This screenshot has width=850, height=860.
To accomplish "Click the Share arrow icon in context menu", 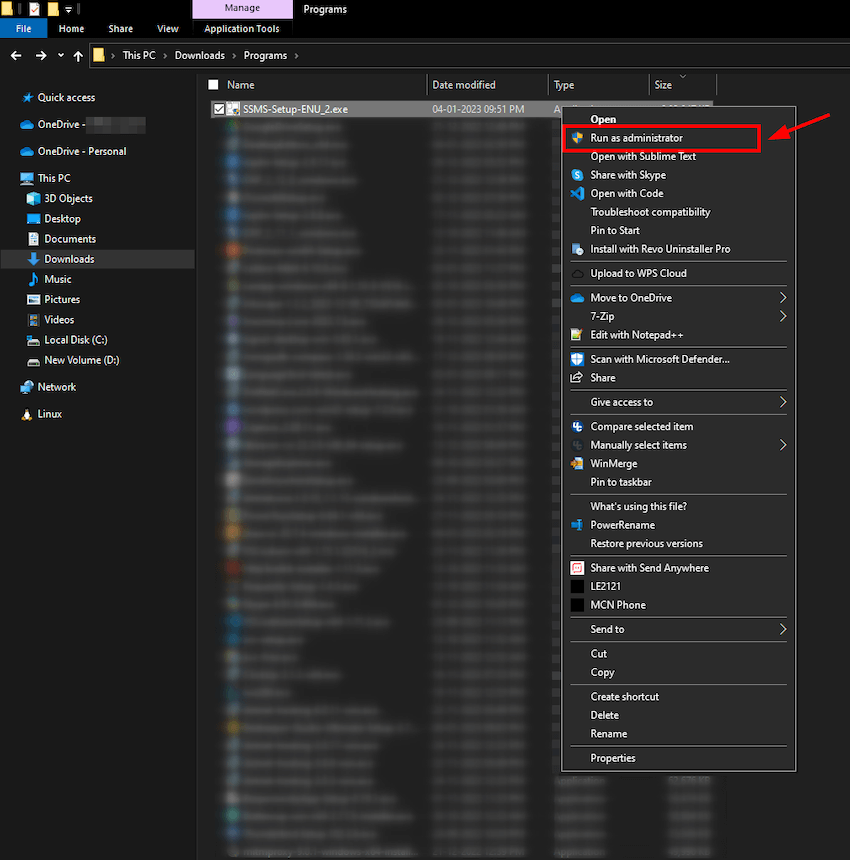I will tap(577, 378).
